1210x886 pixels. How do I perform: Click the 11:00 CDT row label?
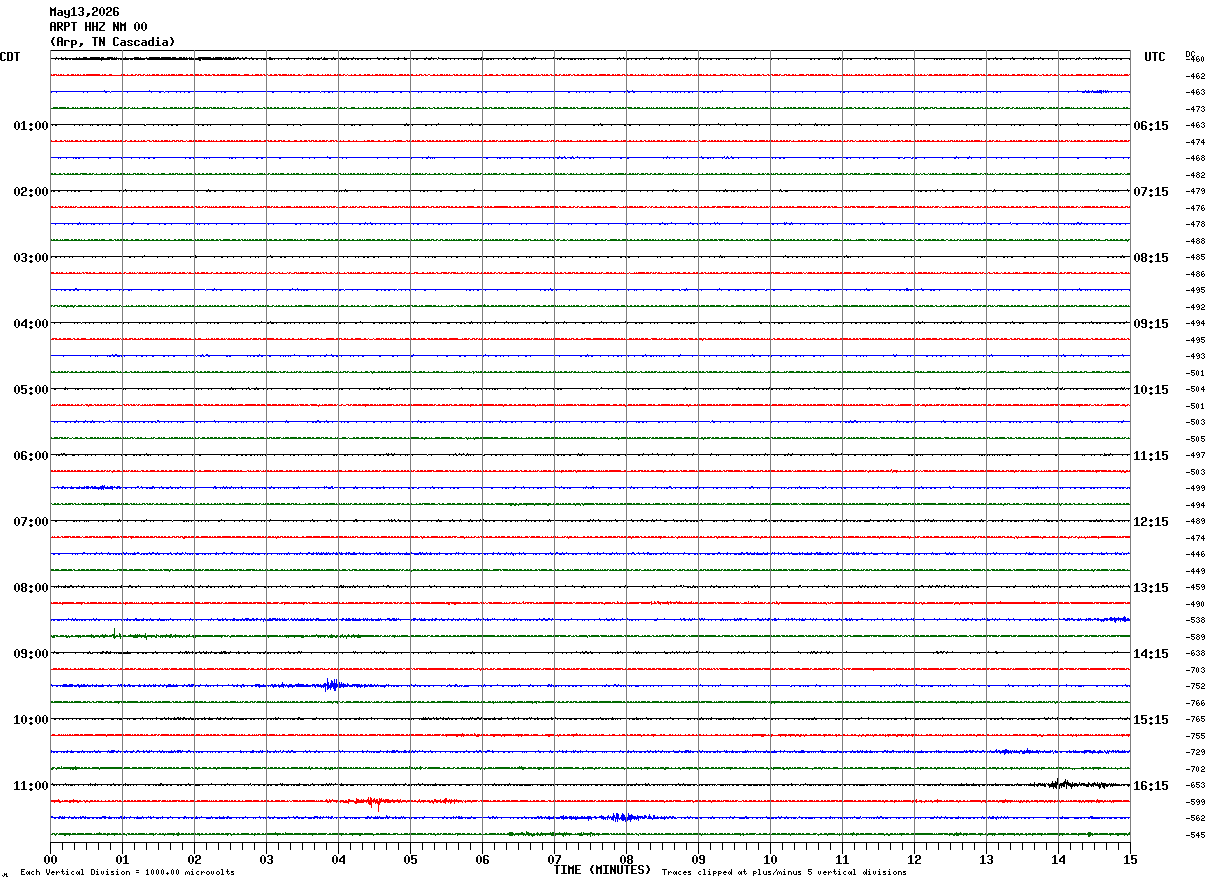(31, 786)
